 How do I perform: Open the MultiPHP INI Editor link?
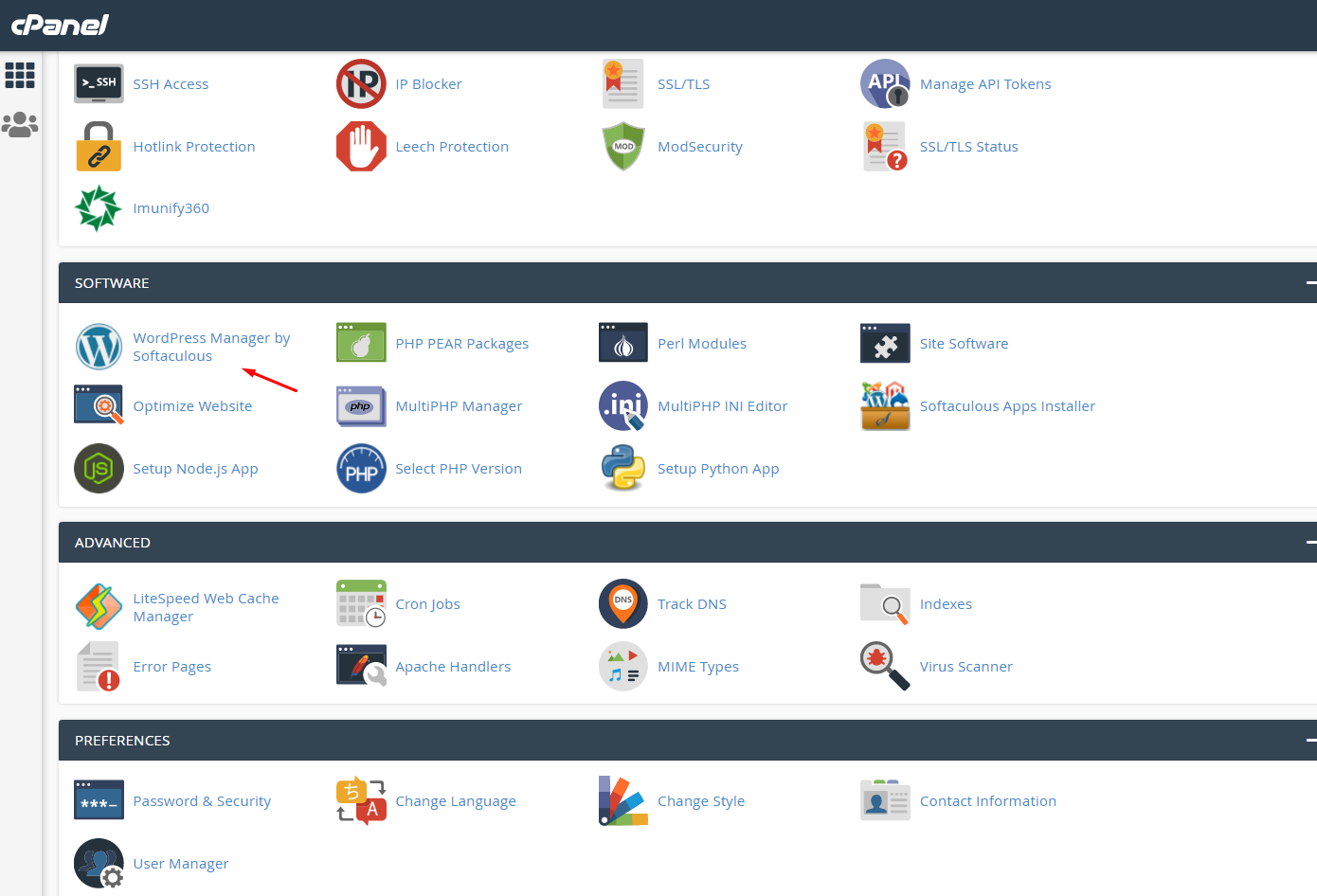coord(722,406)
